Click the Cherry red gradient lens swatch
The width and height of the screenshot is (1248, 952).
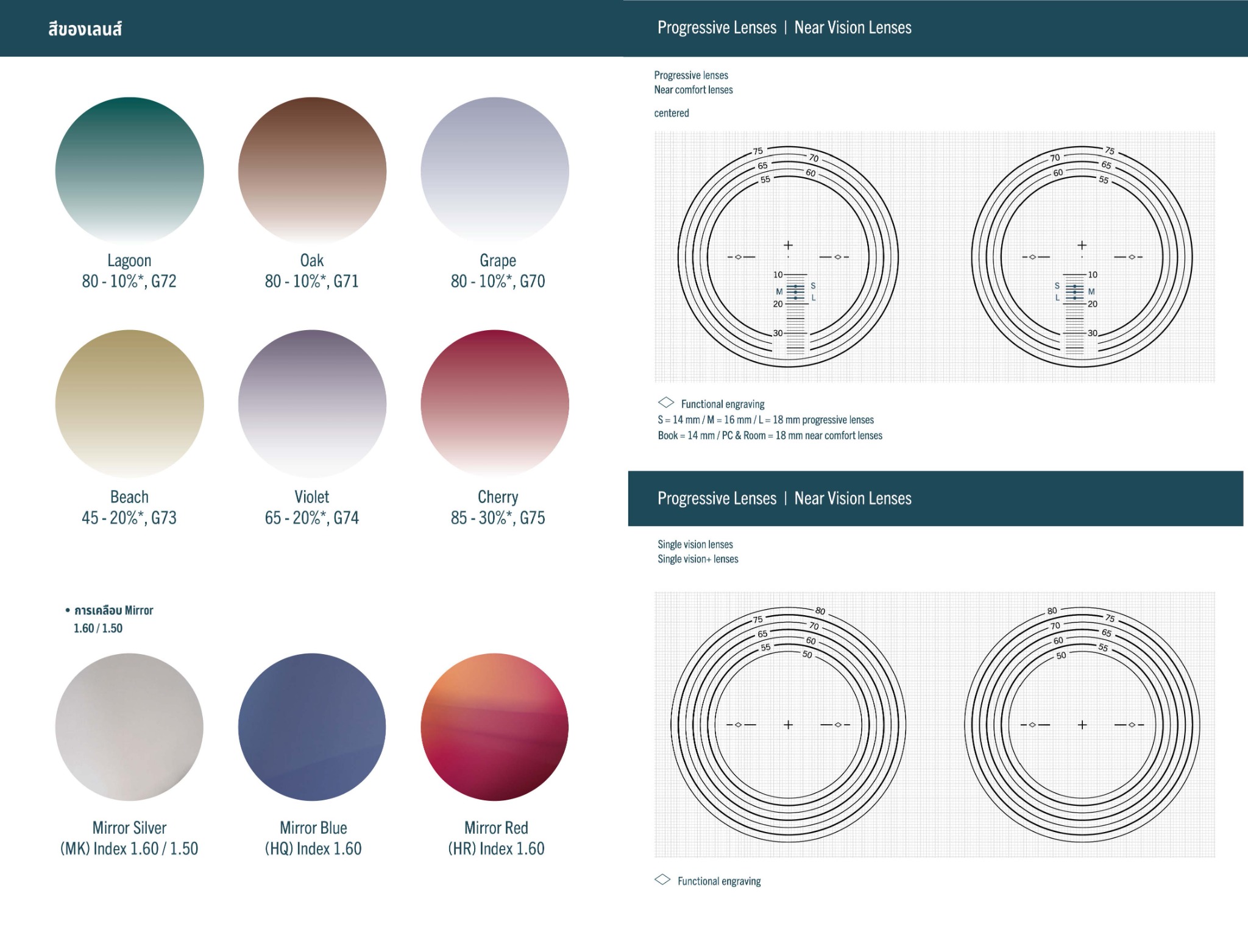tap(495, 404)
